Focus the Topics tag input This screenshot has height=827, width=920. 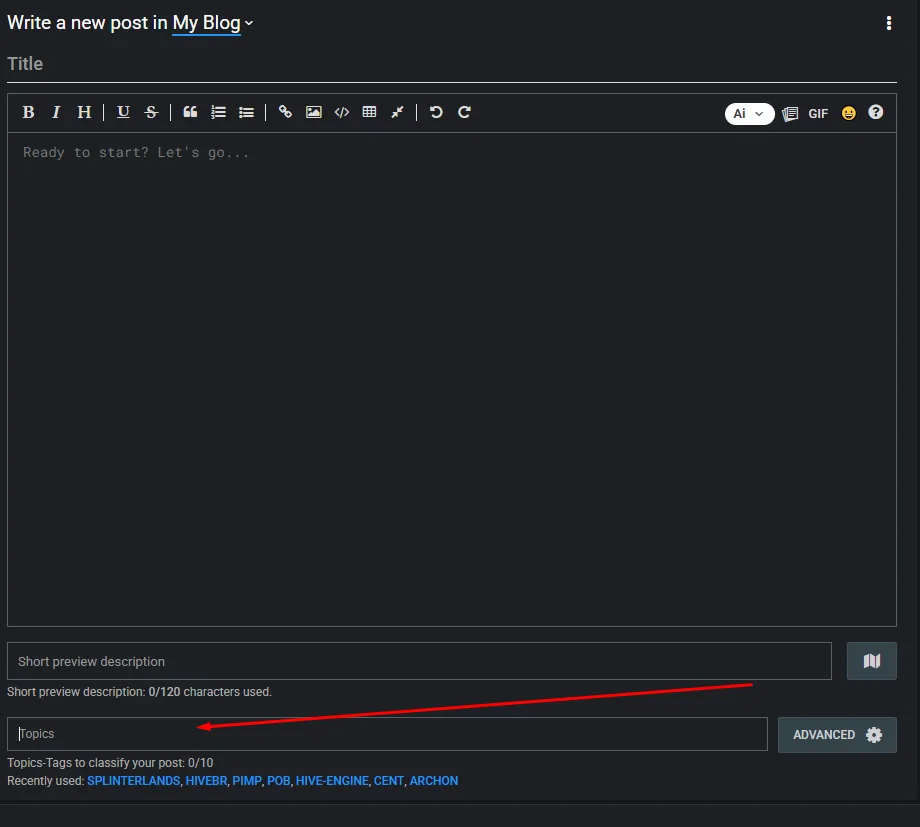pos(387,734)
